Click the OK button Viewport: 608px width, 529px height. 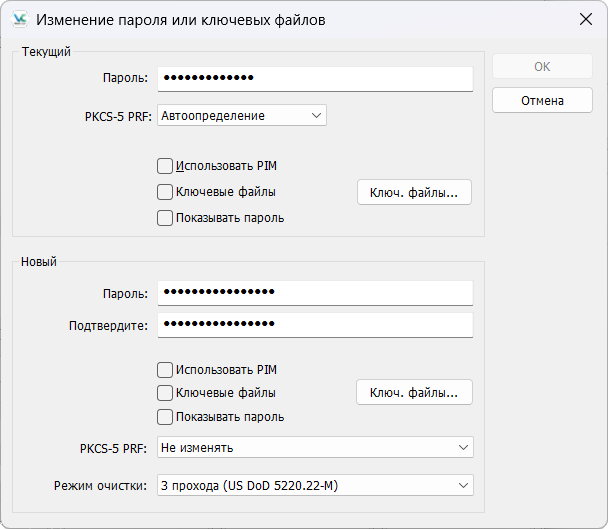pos(542,67)
